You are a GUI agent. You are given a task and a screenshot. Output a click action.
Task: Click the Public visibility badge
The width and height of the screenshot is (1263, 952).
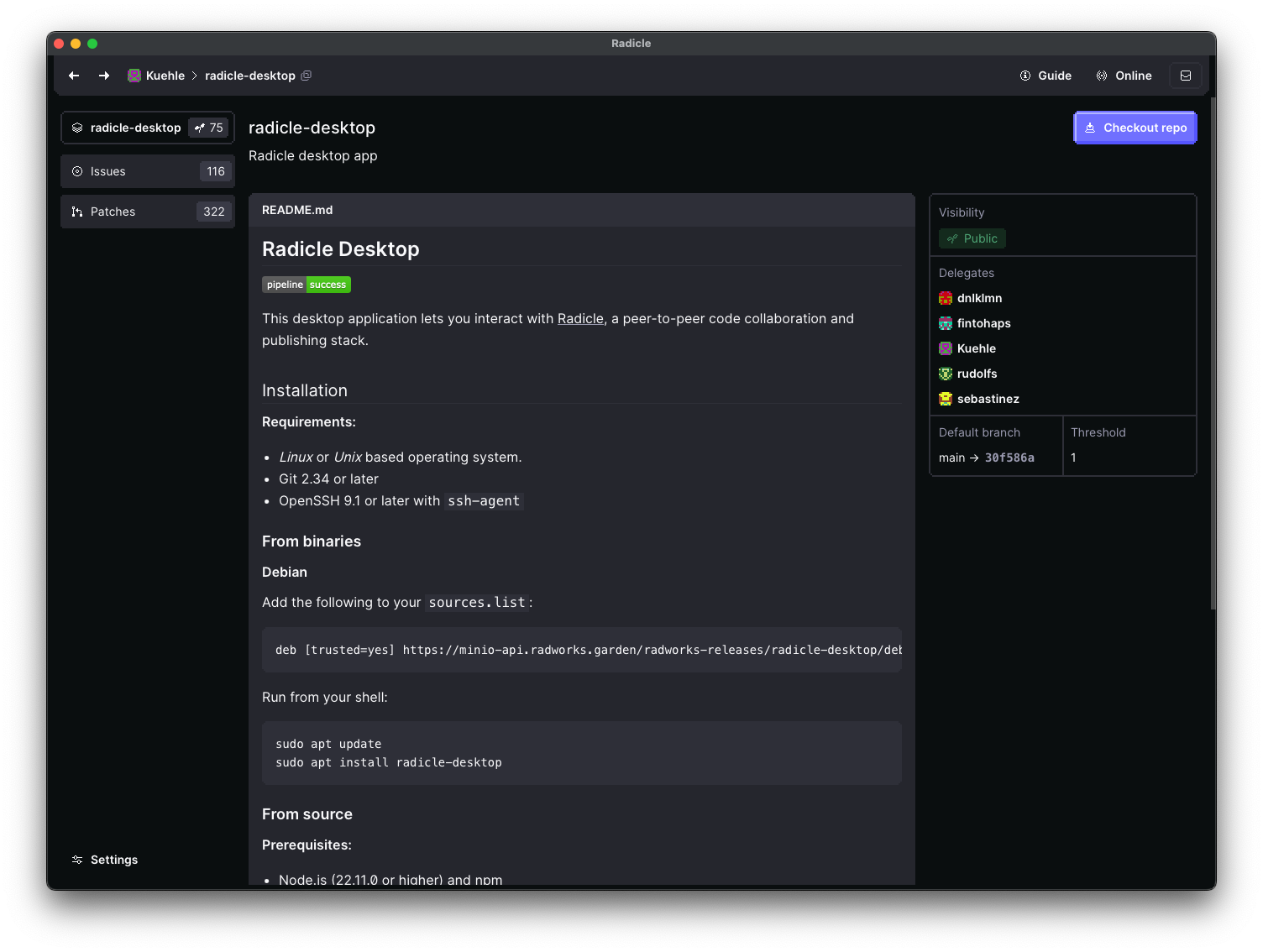972,238
